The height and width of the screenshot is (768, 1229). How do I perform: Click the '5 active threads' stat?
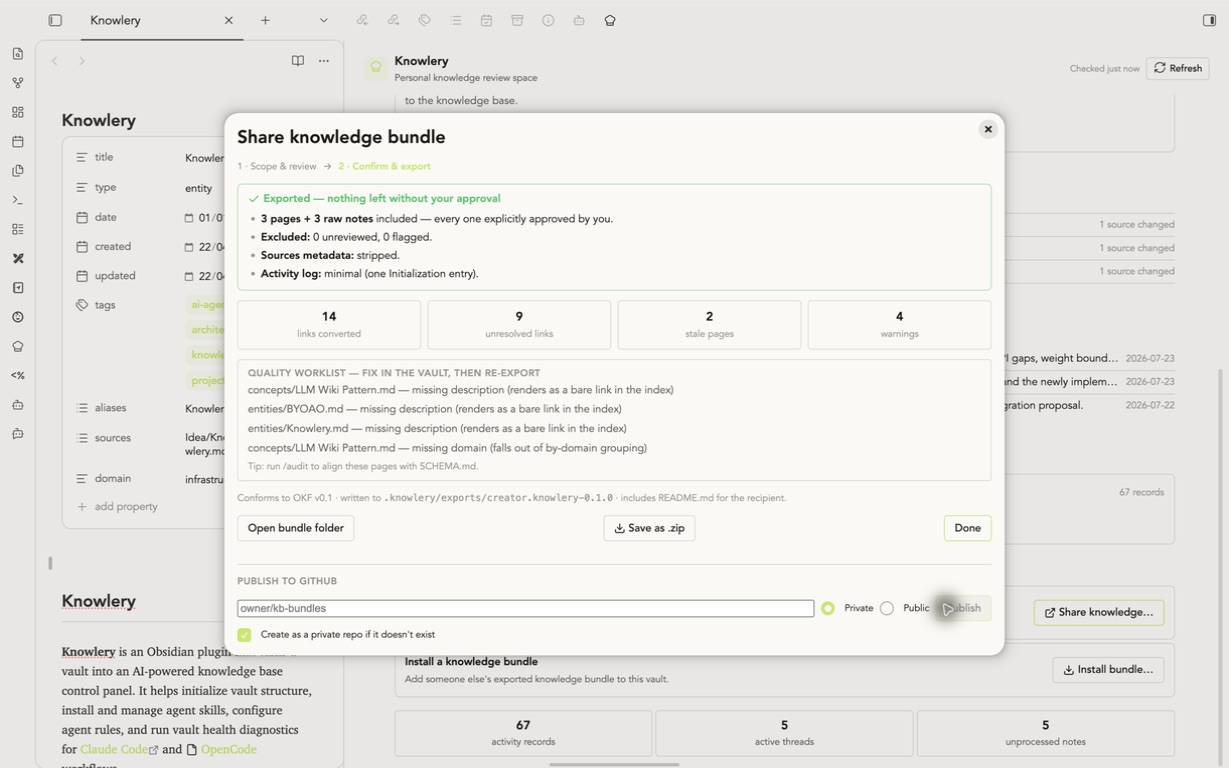click(784, 733)
